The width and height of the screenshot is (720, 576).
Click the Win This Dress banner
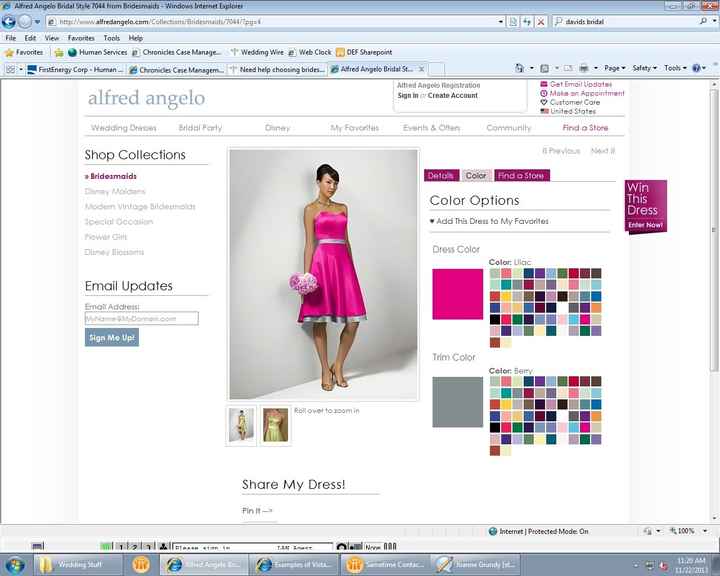tap(645, 206)
